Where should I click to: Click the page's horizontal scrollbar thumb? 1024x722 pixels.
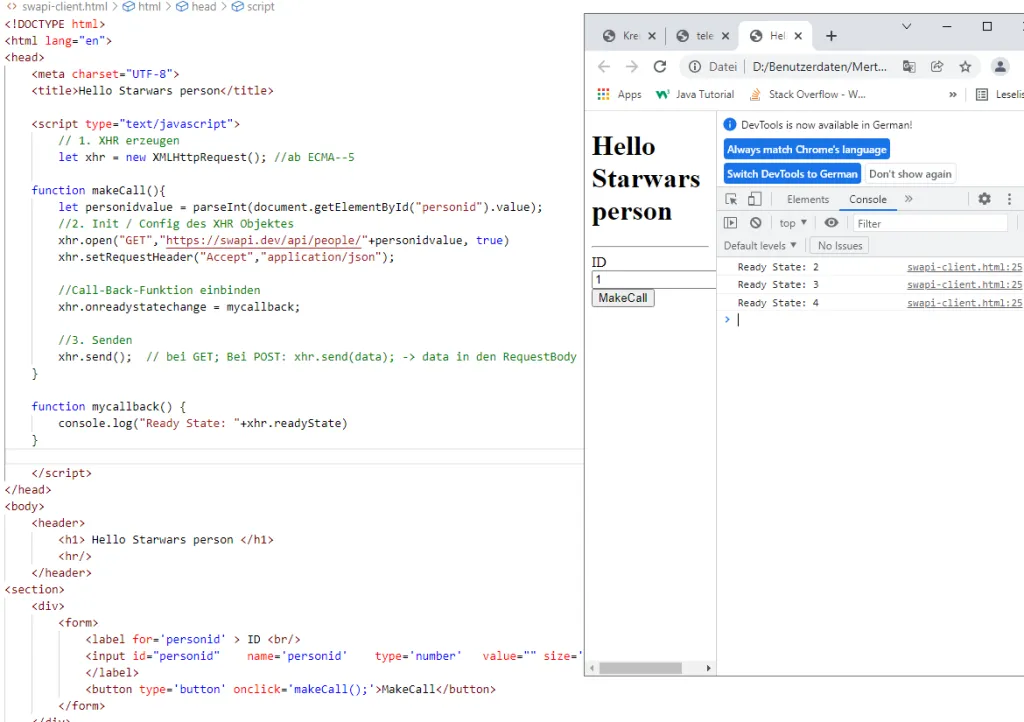(640, 668)
